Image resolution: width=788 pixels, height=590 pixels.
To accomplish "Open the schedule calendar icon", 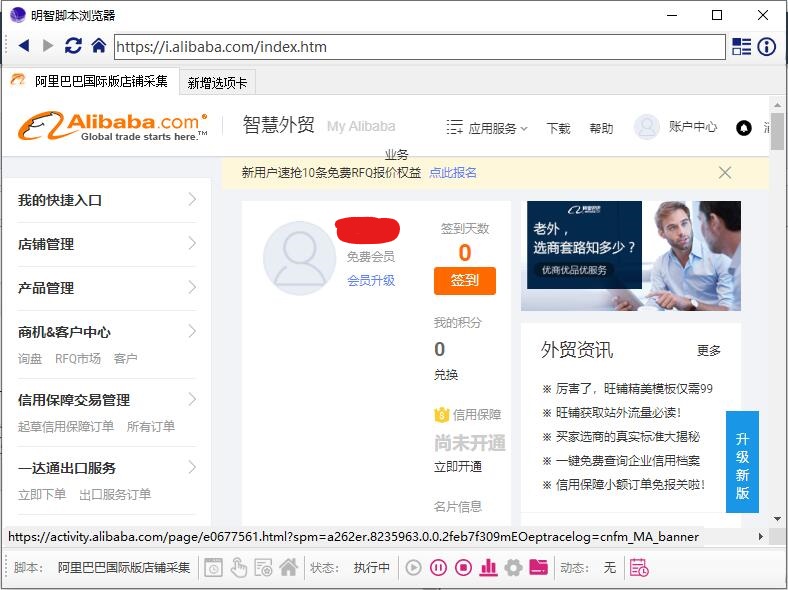I will pos(639,568).
